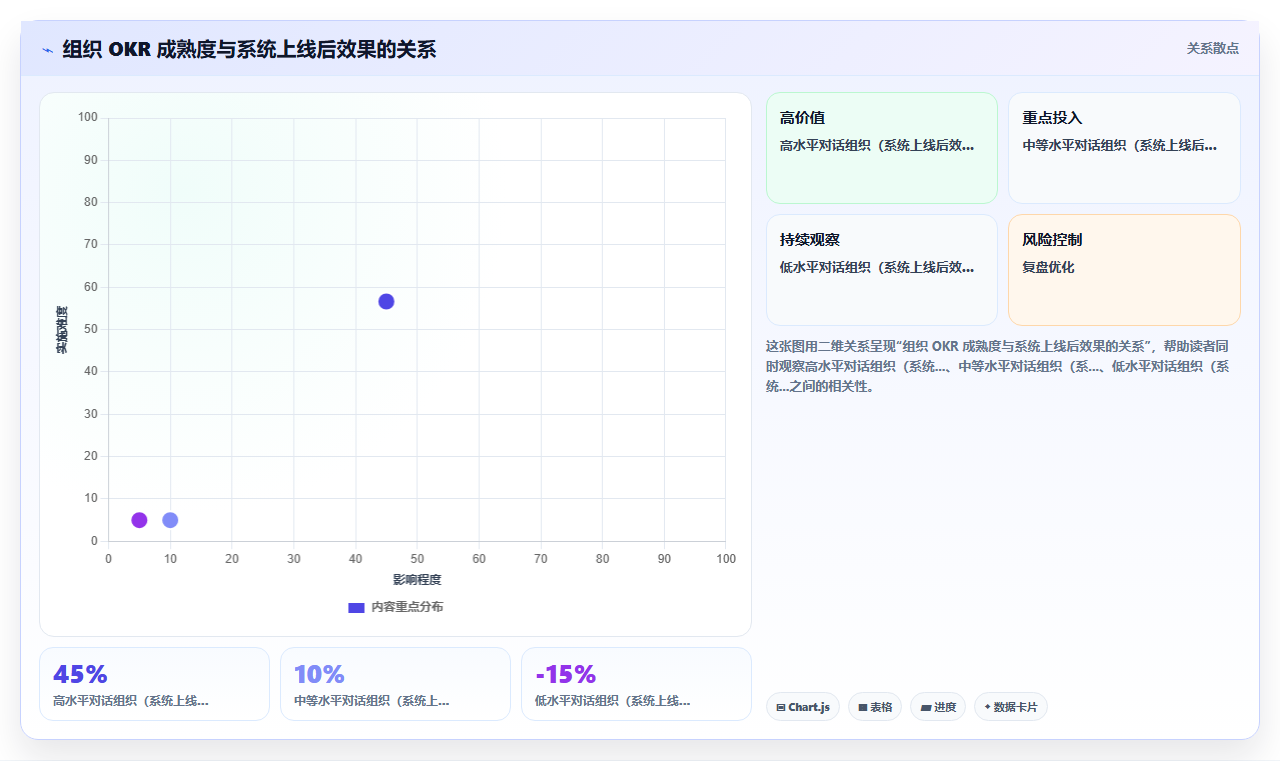Click the x-axis title 影响程度
The height and width of the screenshot is (761, 1280).
click(417, 580)
